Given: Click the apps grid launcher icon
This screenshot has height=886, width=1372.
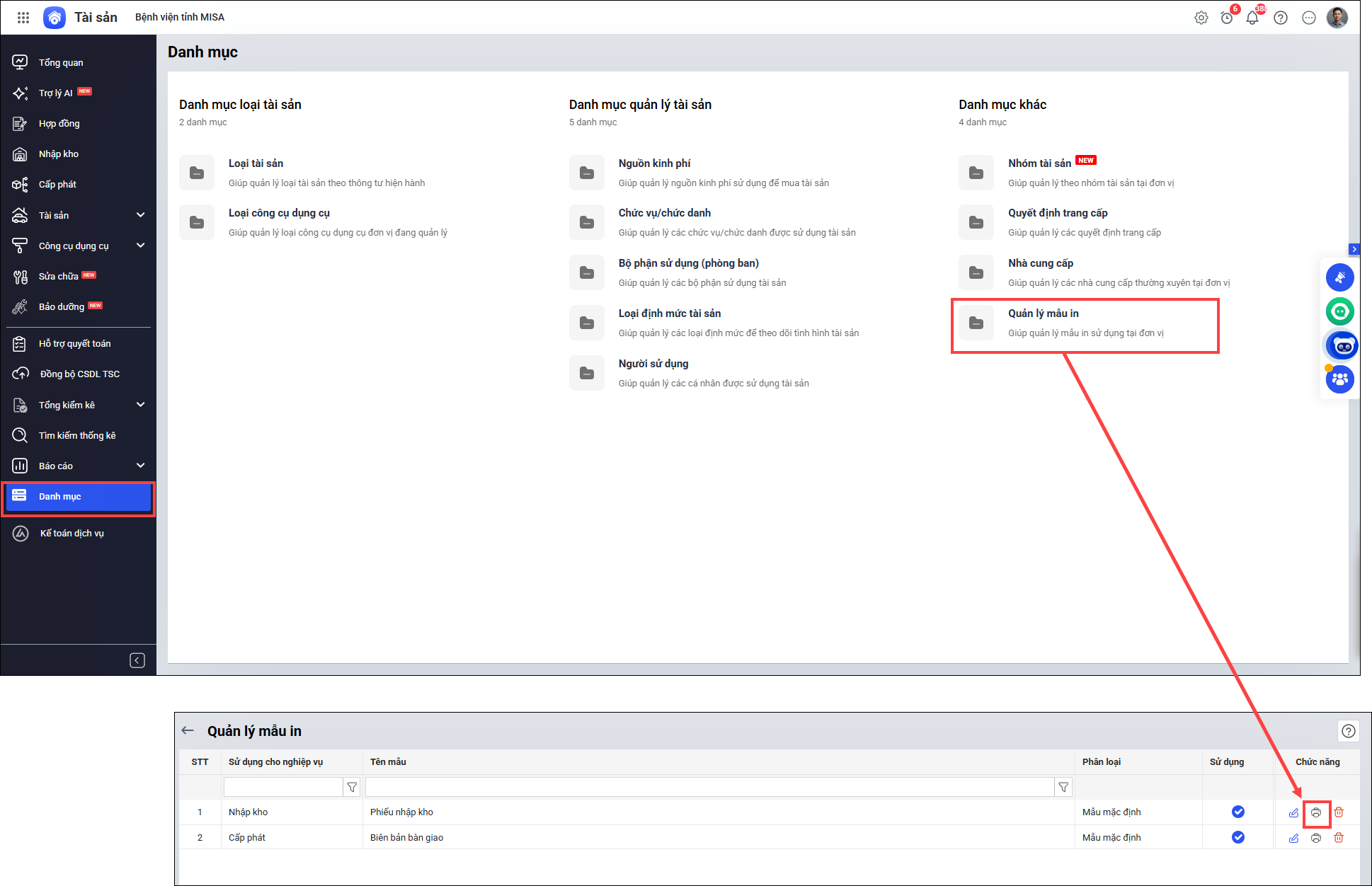Looking at the screenshot, I should pos(23,18).
